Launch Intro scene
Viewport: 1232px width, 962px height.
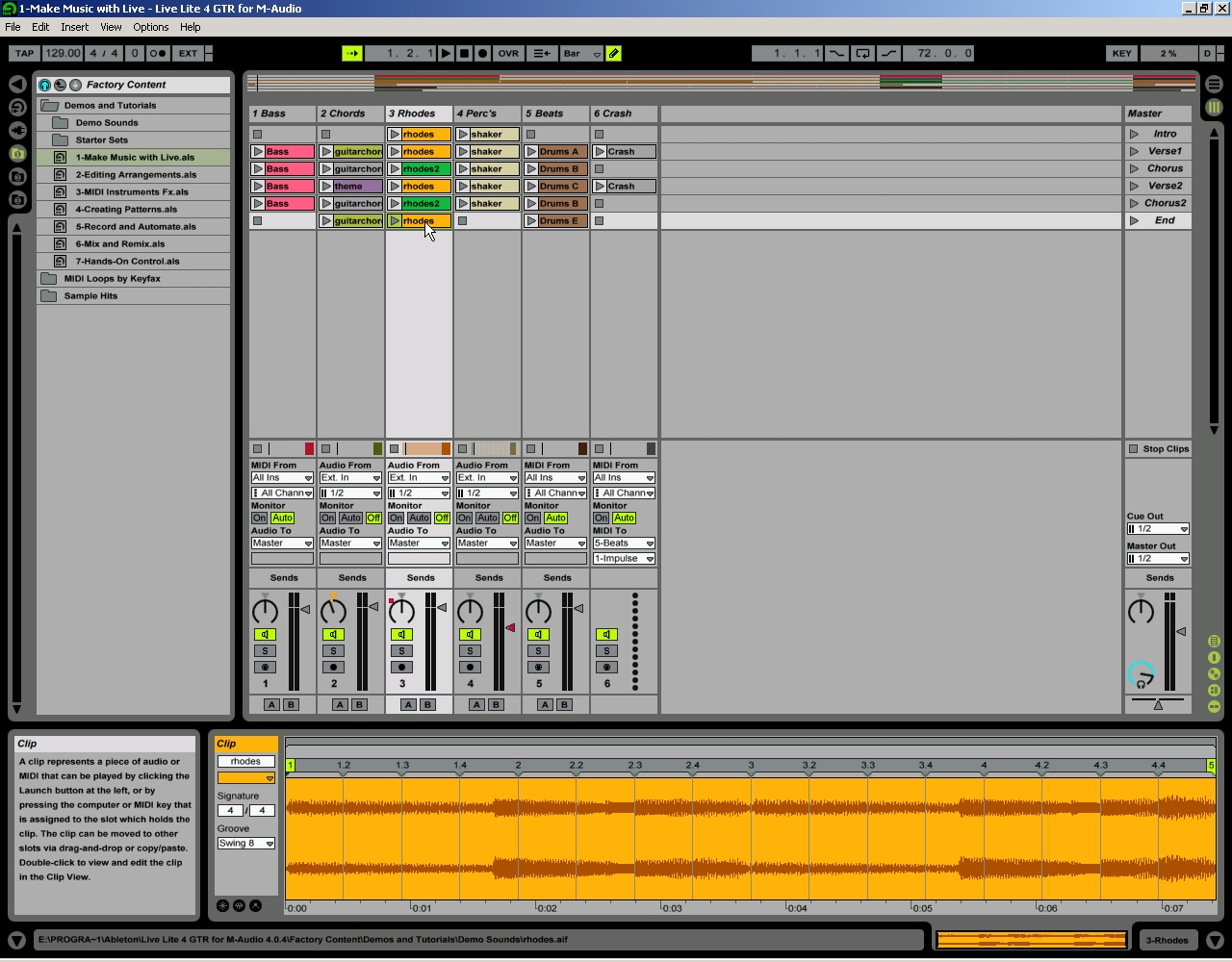[x=1135, y=135]
